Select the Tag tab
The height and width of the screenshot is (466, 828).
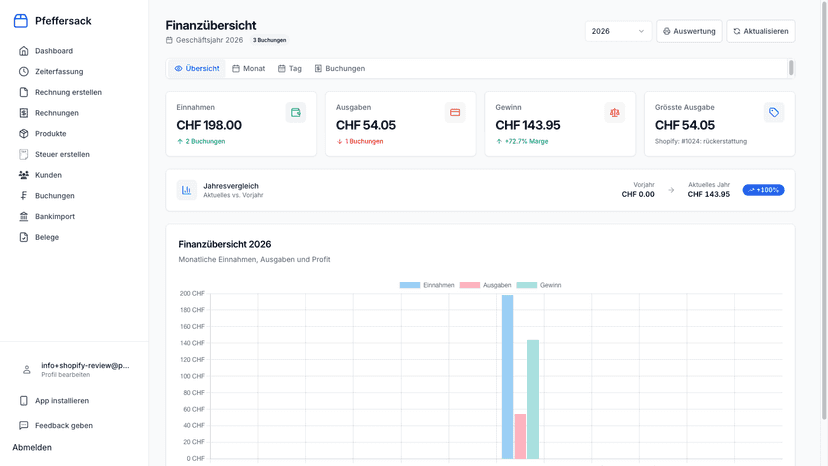click(x=290, y=69)
